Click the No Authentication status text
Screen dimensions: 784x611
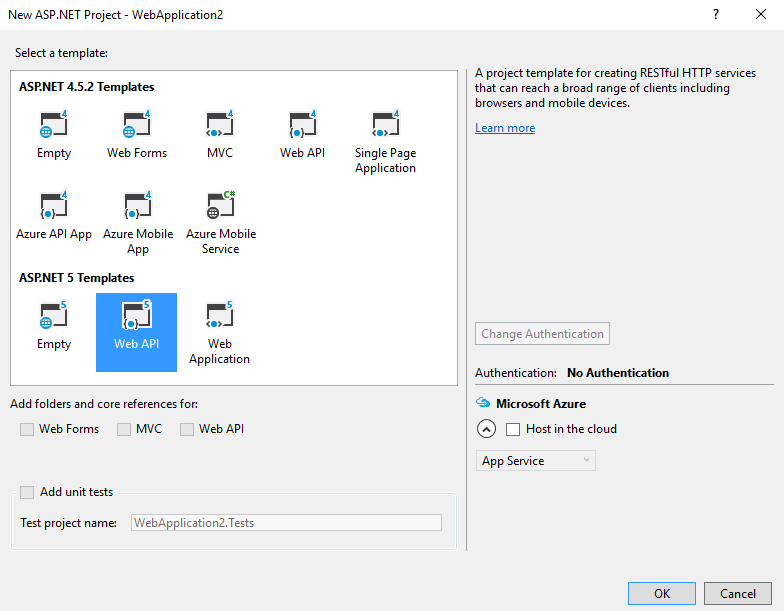tap(618, 373)
